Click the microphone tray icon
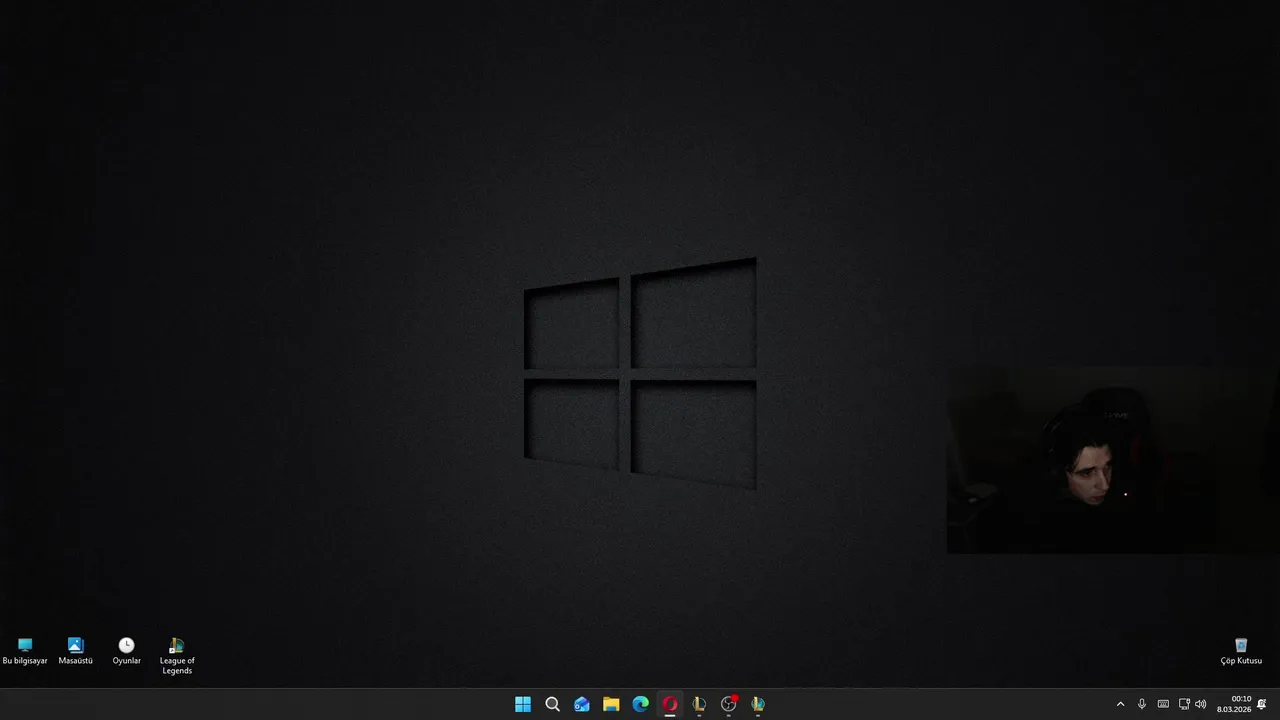Screen dimensions: 1280x720 [1142, 704]
